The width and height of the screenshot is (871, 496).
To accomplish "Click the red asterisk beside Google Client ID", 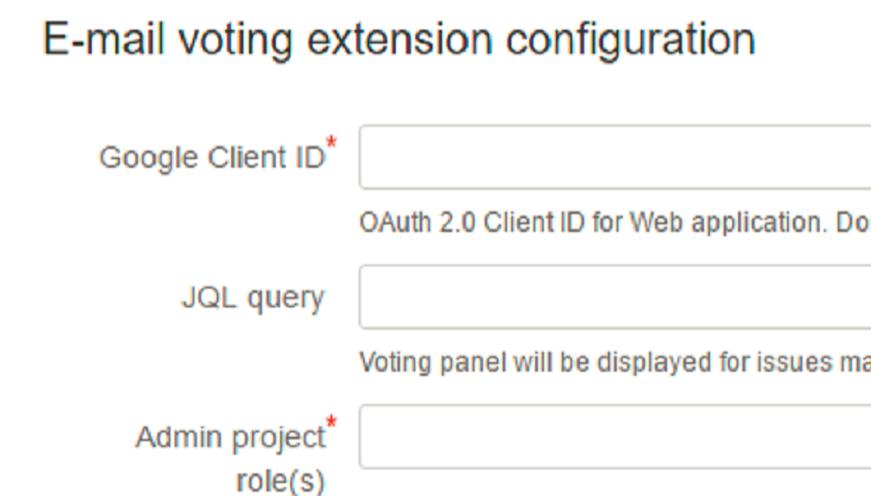I will tap(331, 147).
